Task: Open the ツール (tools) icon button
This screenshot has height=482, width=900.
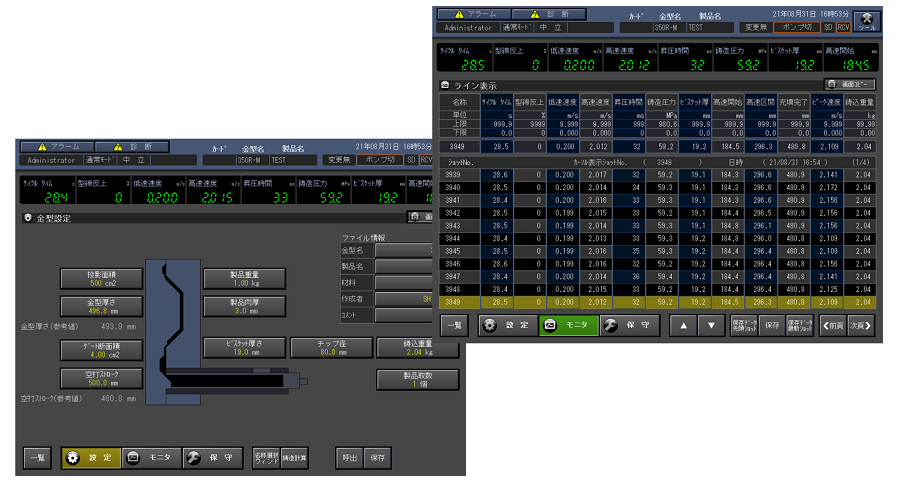Action: pyautogui.click(x=868, y=20)
